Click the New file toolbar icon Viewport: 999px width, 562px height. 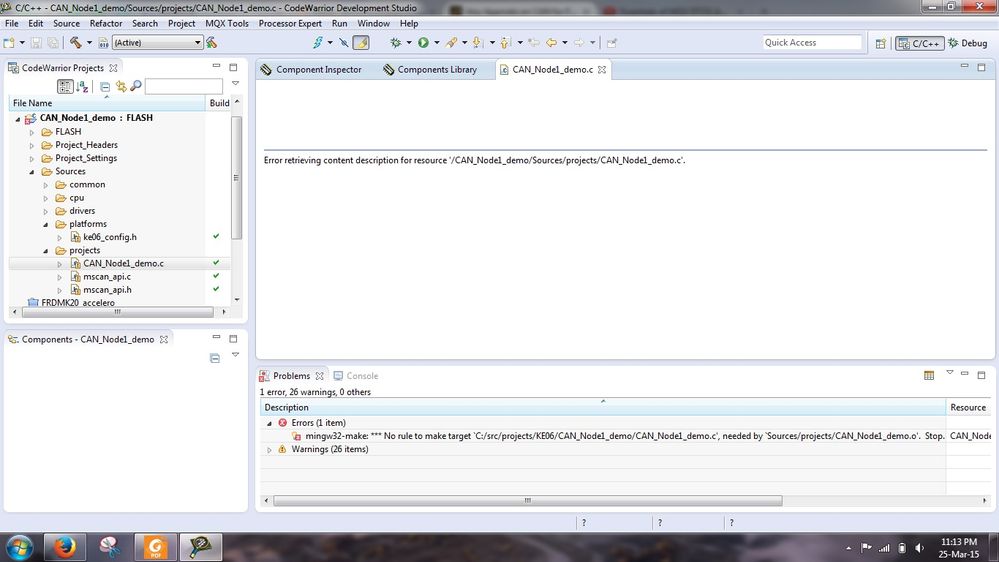click(x=9, y=43)
